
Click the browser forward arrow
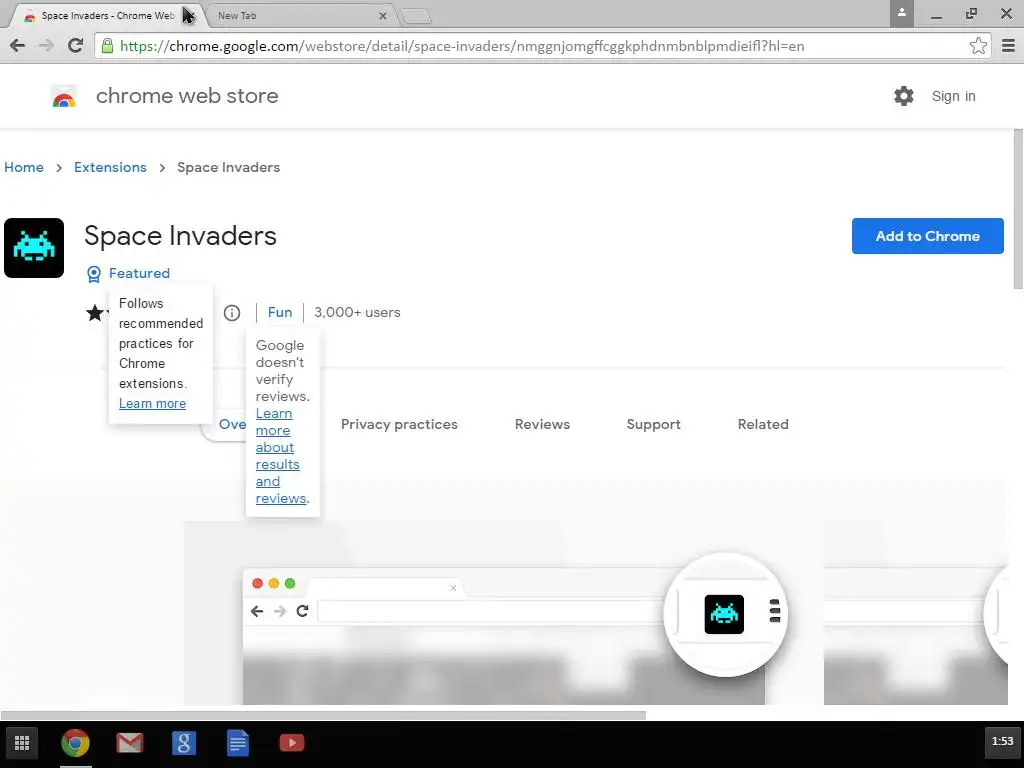[46, 45]
